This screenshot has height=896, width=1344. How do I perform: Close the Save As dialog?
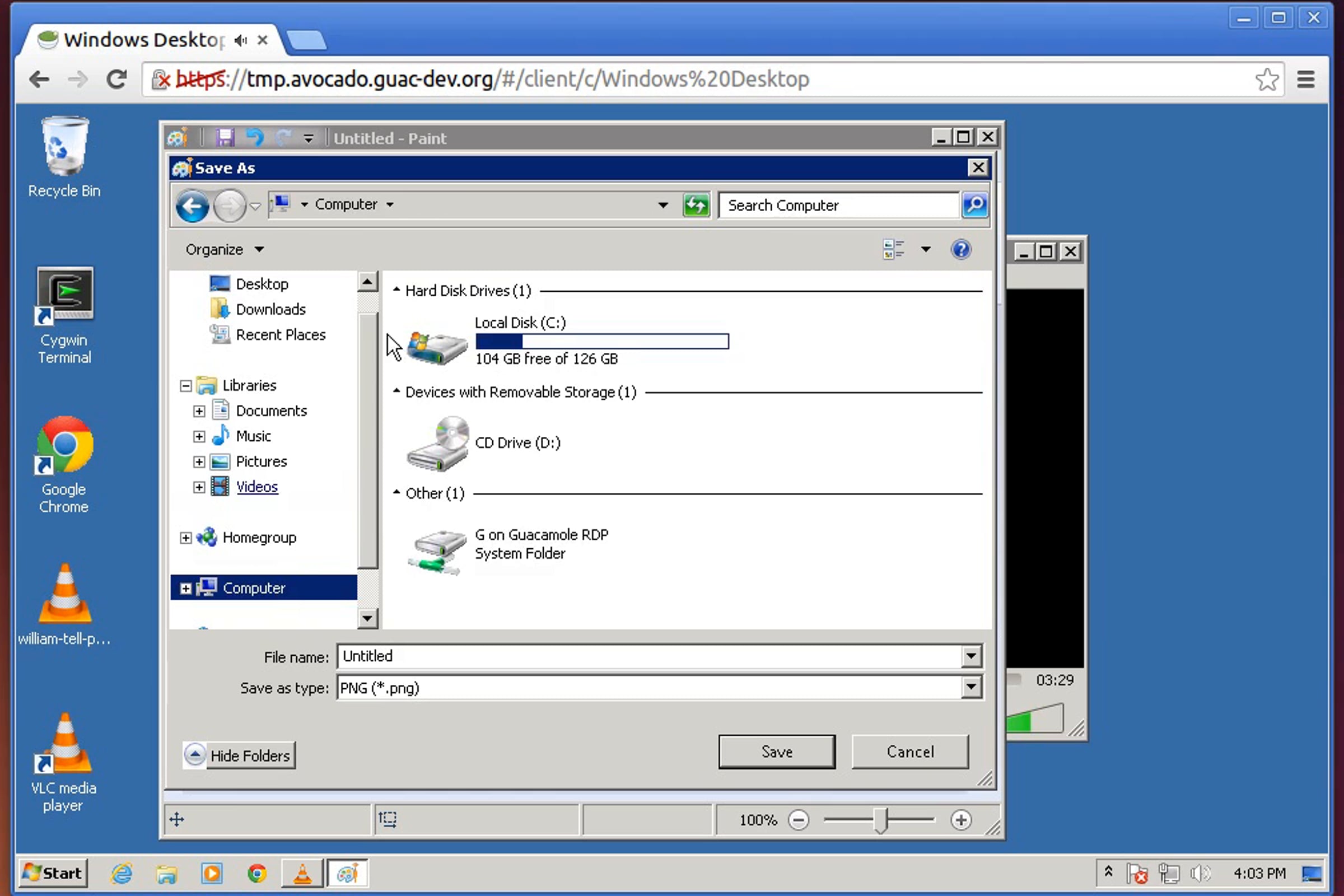[x=978, y=167]
